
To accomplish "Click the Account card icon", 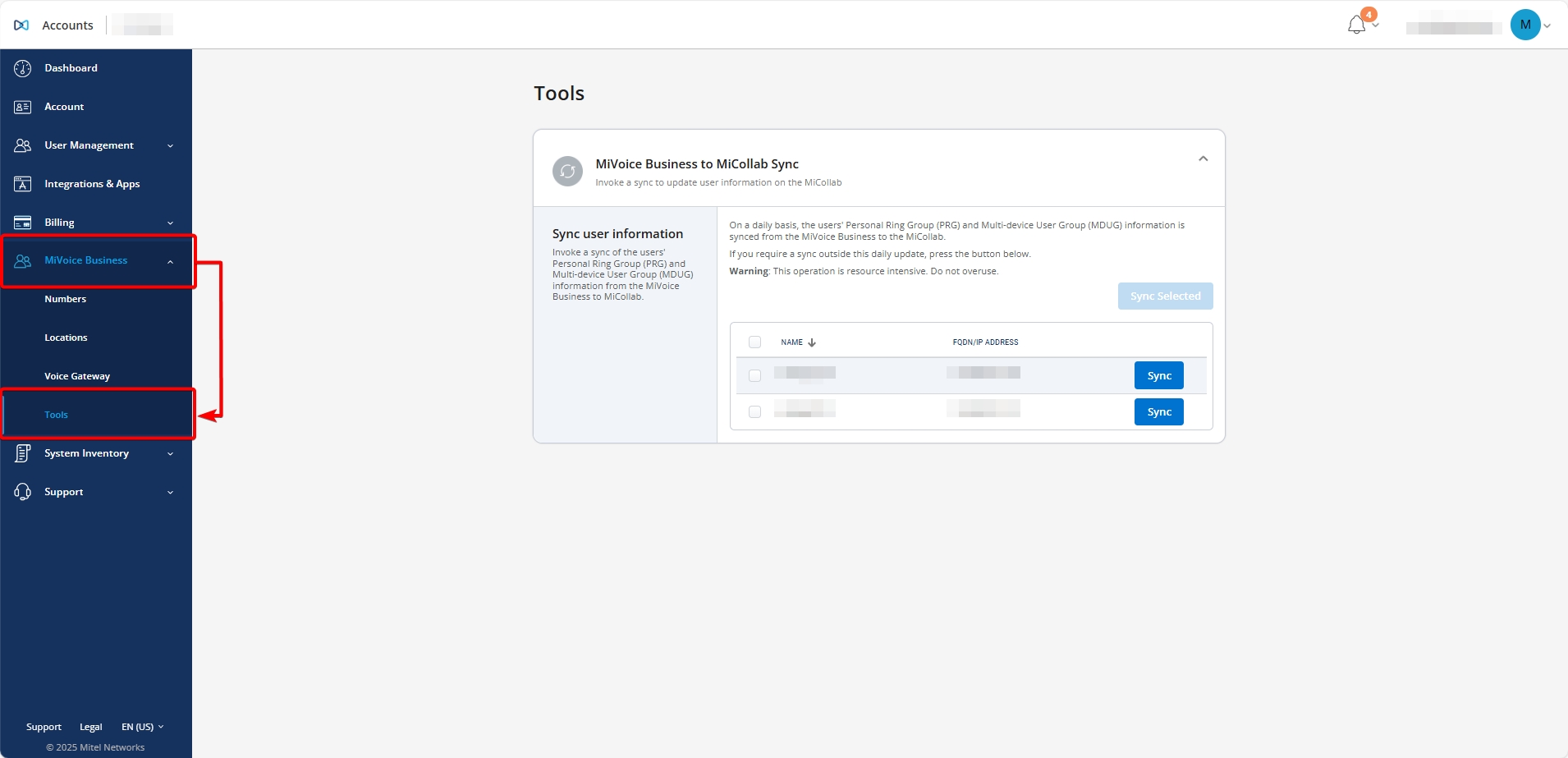I will point(23,107).
